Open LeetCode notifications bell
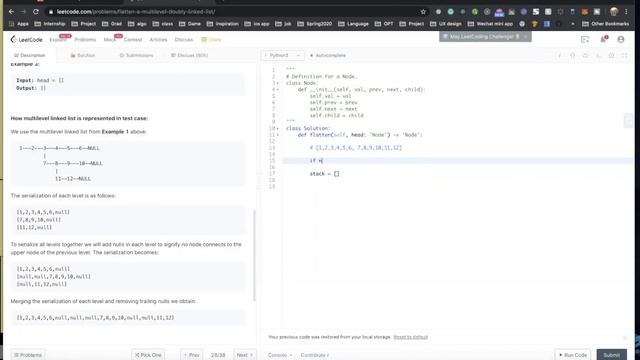640x360 pixels. [603, 39]
